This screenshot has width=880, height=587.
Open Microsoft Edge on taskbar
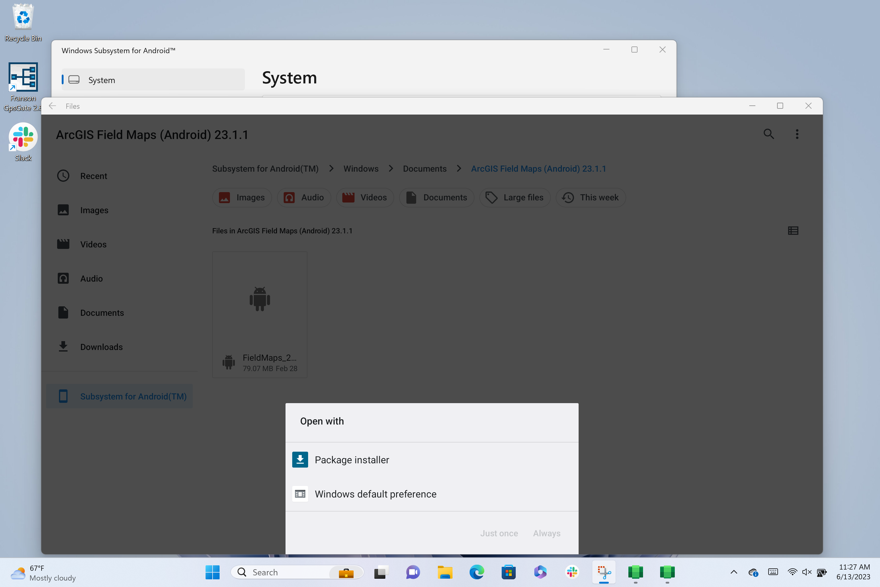point(477,572)
